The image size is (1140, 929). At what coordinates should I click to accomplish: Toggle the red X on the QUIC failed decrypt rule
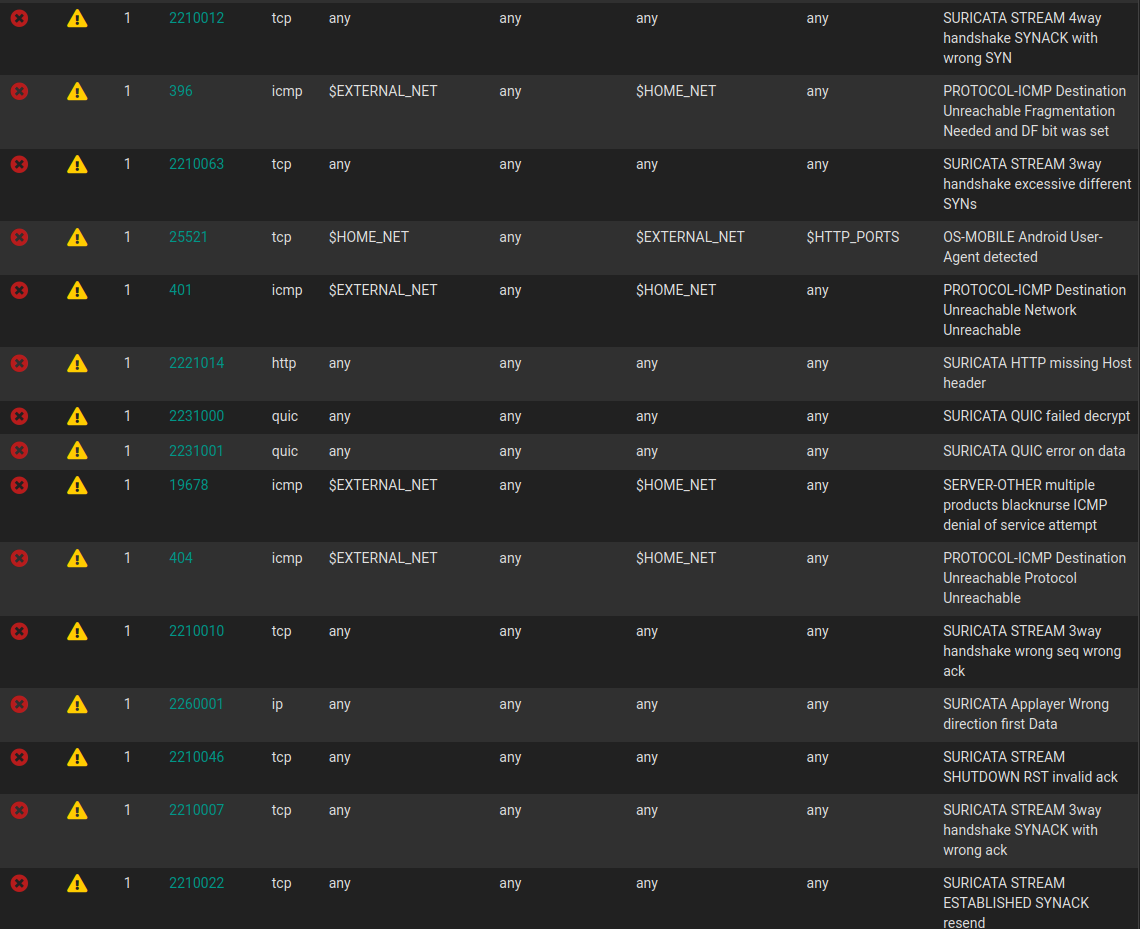(x=19, y=416)
